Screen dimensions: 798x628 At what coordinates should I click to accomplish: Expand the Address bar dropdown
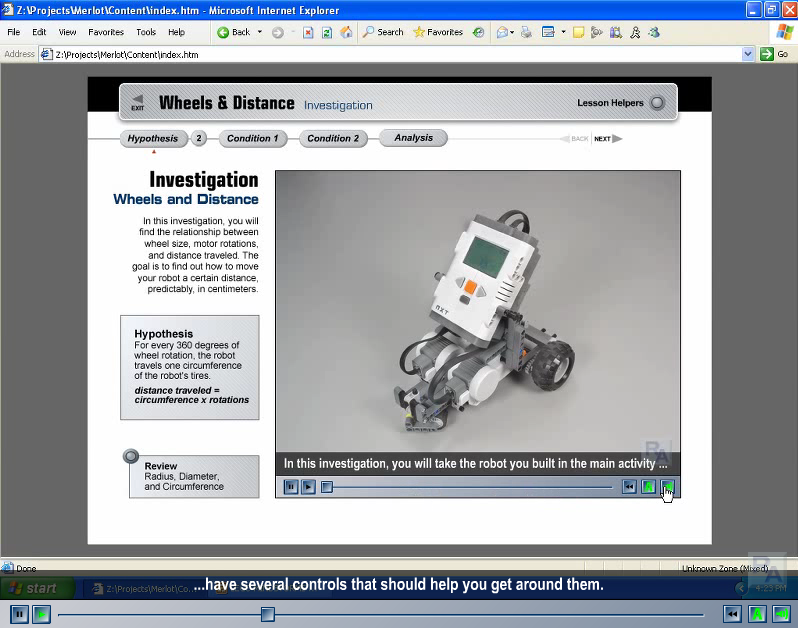pyautogui.click(x=748, y=54)
